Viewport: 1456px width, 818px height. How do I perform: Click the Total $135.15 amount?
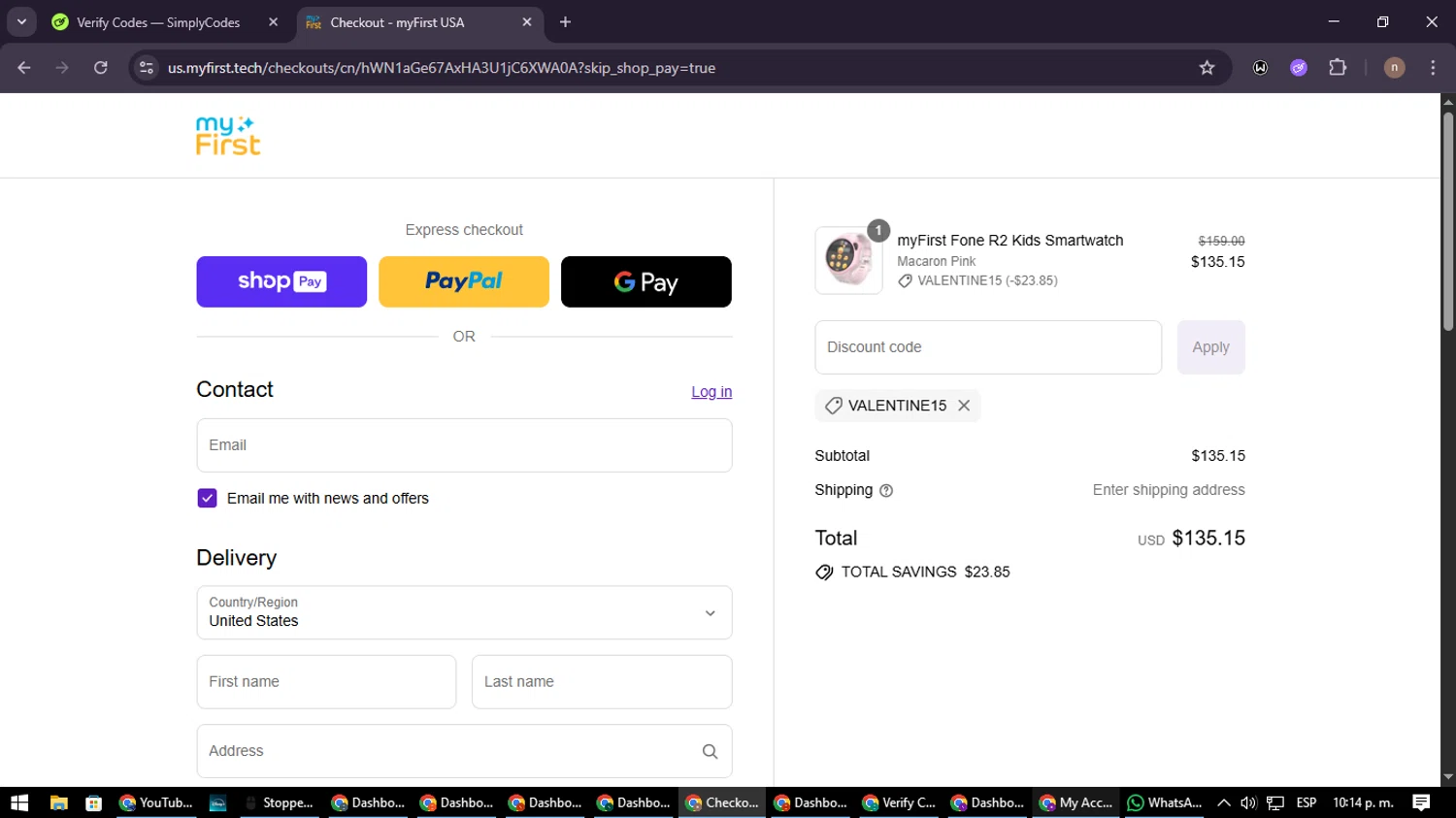click(x=1208, y=539)
